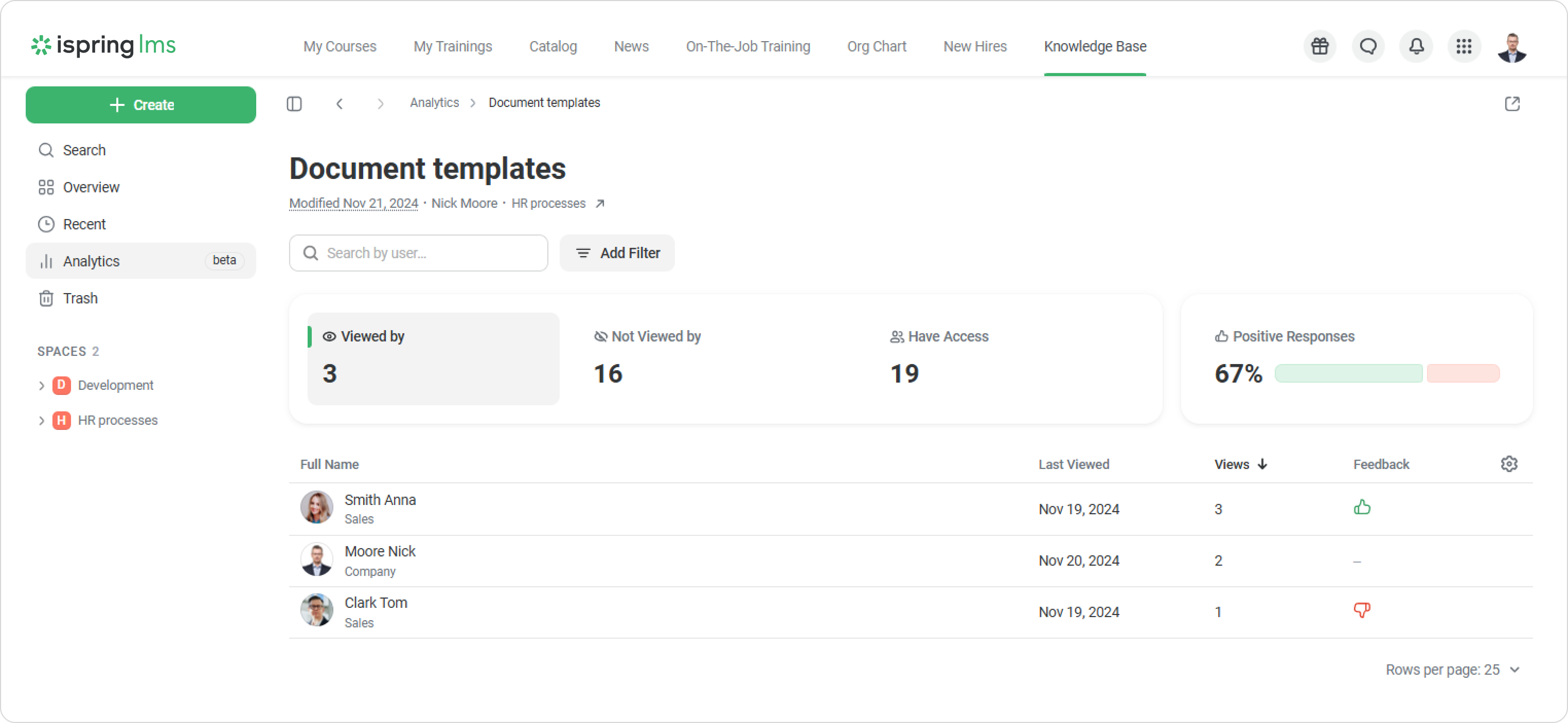
Task: Expand the Development space
Action: (41, 385)
